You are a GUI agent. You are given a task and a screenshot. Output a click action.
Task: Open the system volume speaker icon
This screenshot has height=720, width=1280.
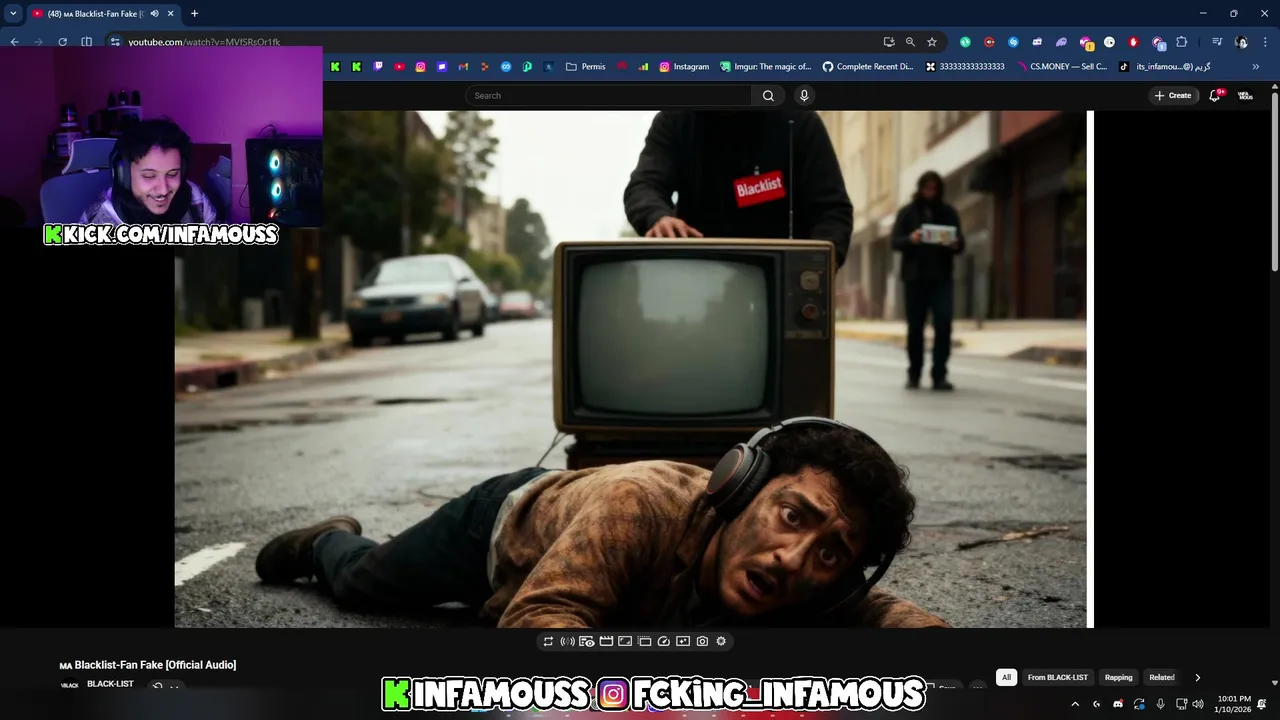point(1198,704)
